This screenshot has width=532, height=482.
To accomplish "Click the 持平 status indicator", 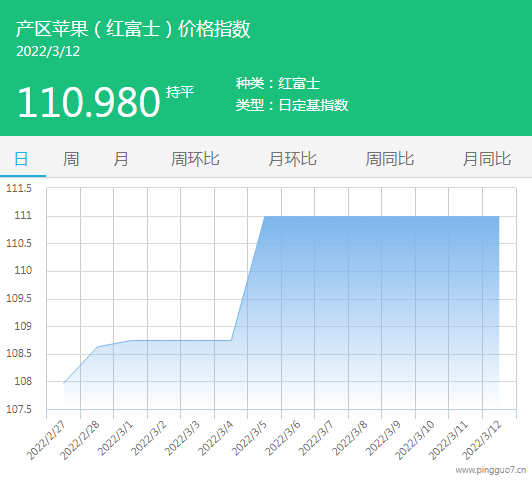I will tap(180, 92).
